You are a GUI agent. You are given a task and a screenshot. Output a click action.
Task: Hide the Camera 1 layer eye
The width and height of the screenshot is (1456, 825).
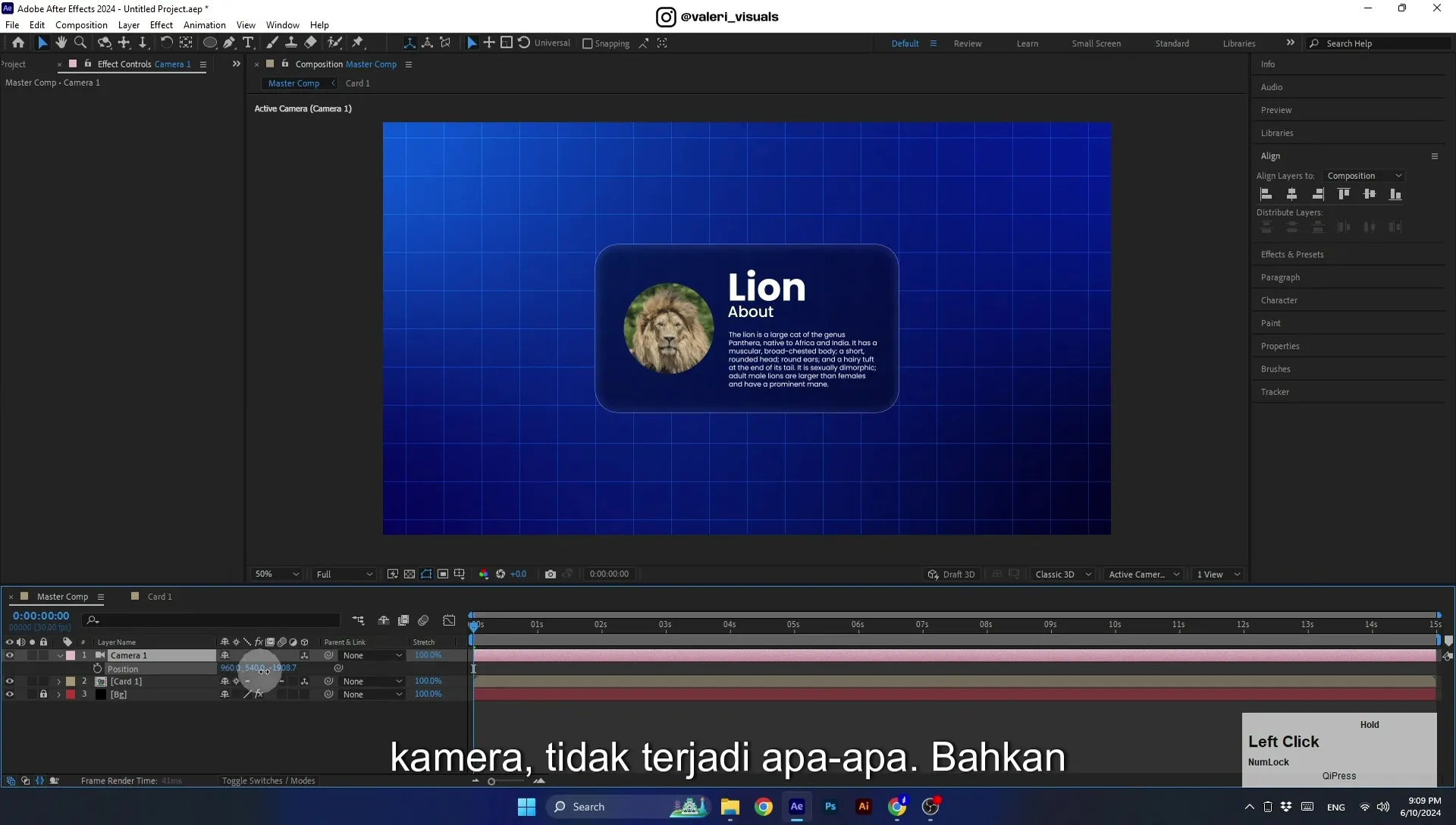tap(10, 656)
